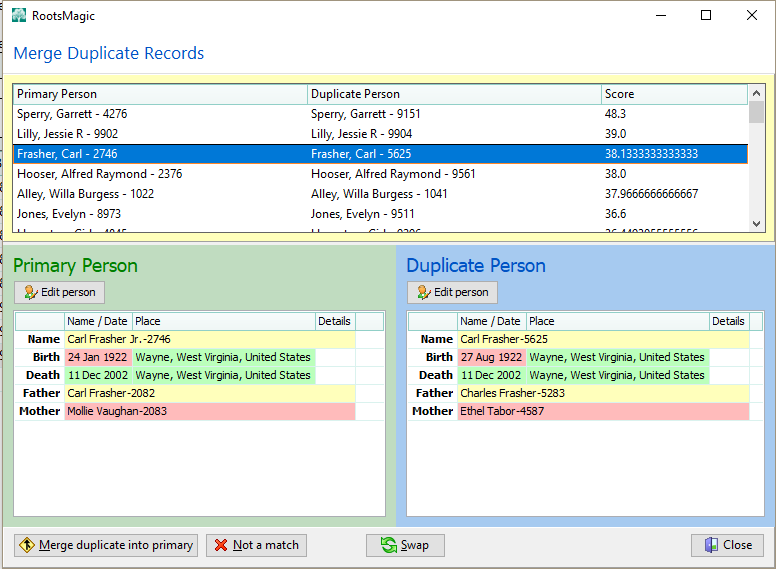Click duplicate entry Alley, Willa Burgess - 1041
Viewport: 776px width, 569px height.
coord(379,194)
